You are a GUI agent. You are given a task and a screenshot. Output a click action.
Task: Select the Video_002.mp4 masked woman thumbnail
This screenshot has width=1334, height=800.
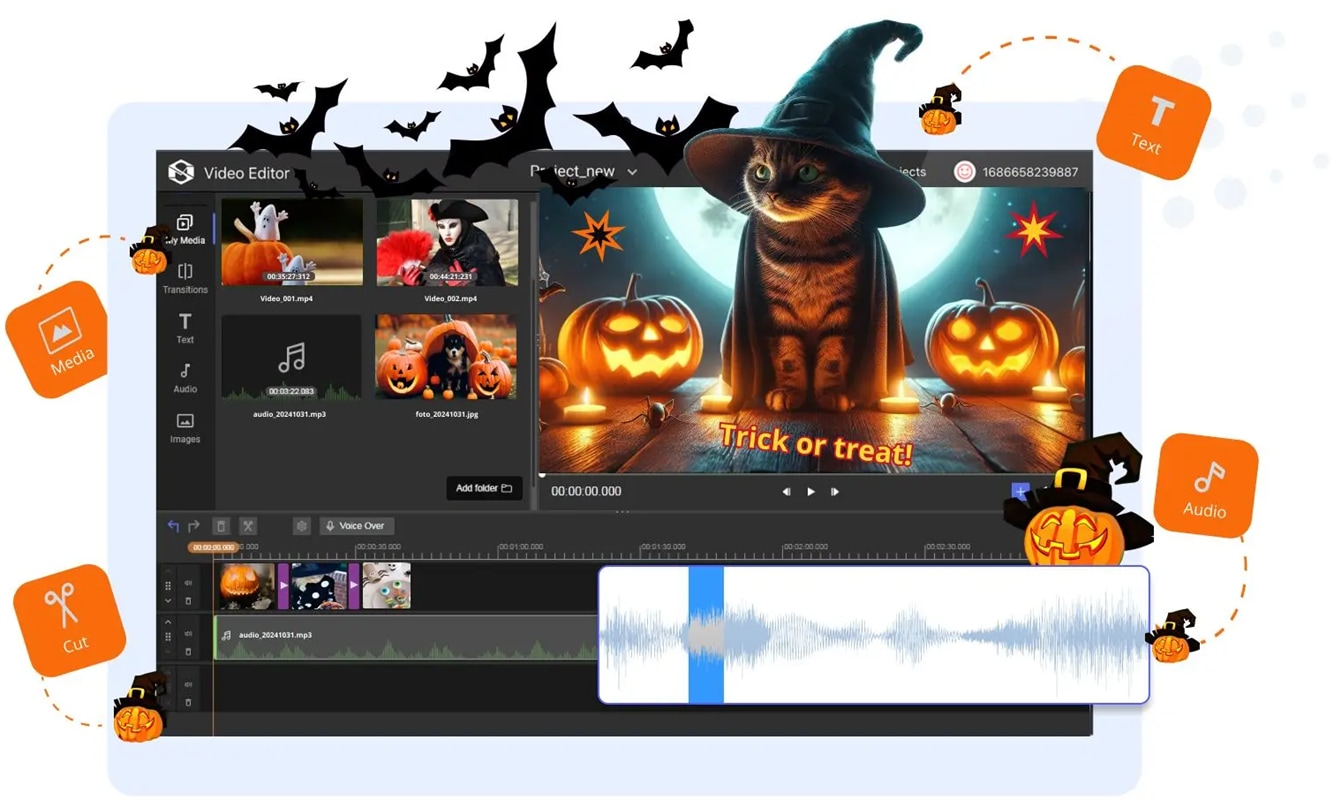click(x=447, y=242)
